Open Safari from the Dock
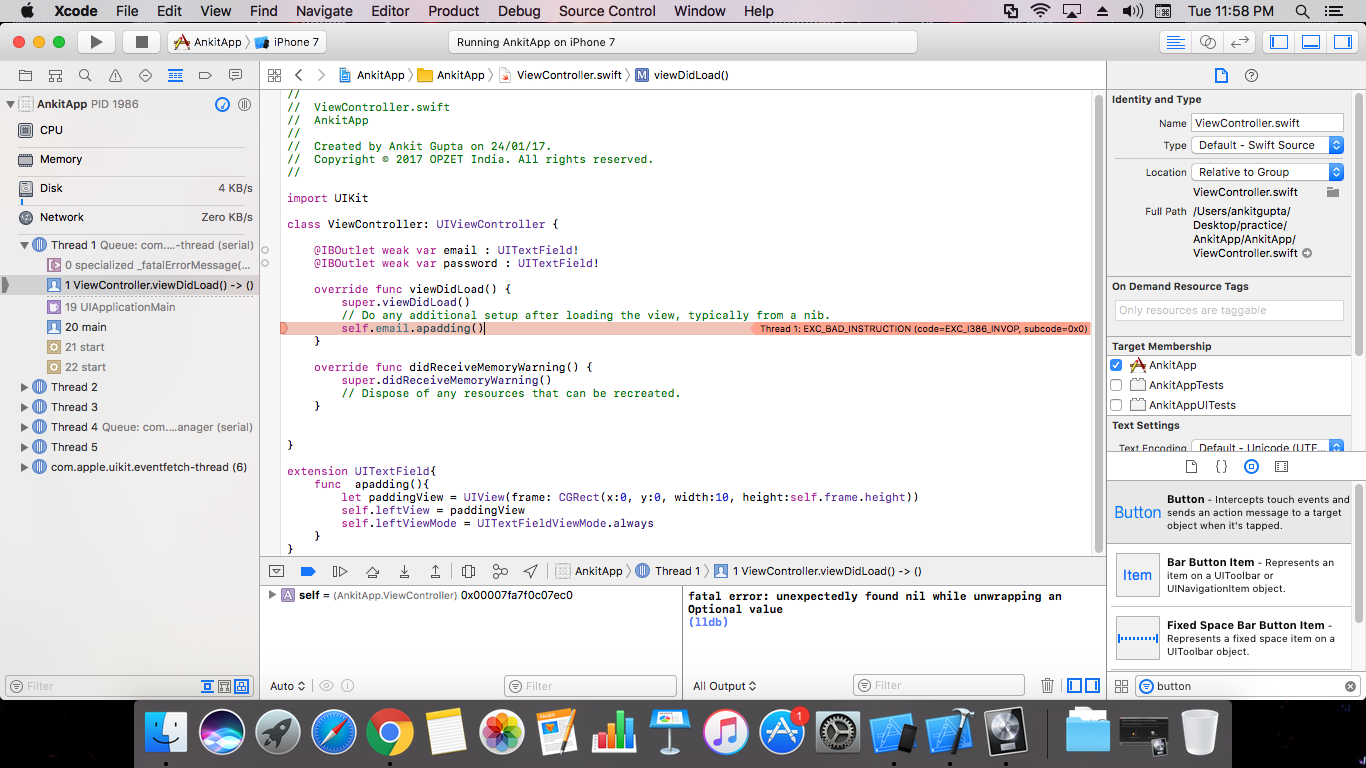Image resolution: width=1366 pixels, height=768 pixels. pos(333,733)
